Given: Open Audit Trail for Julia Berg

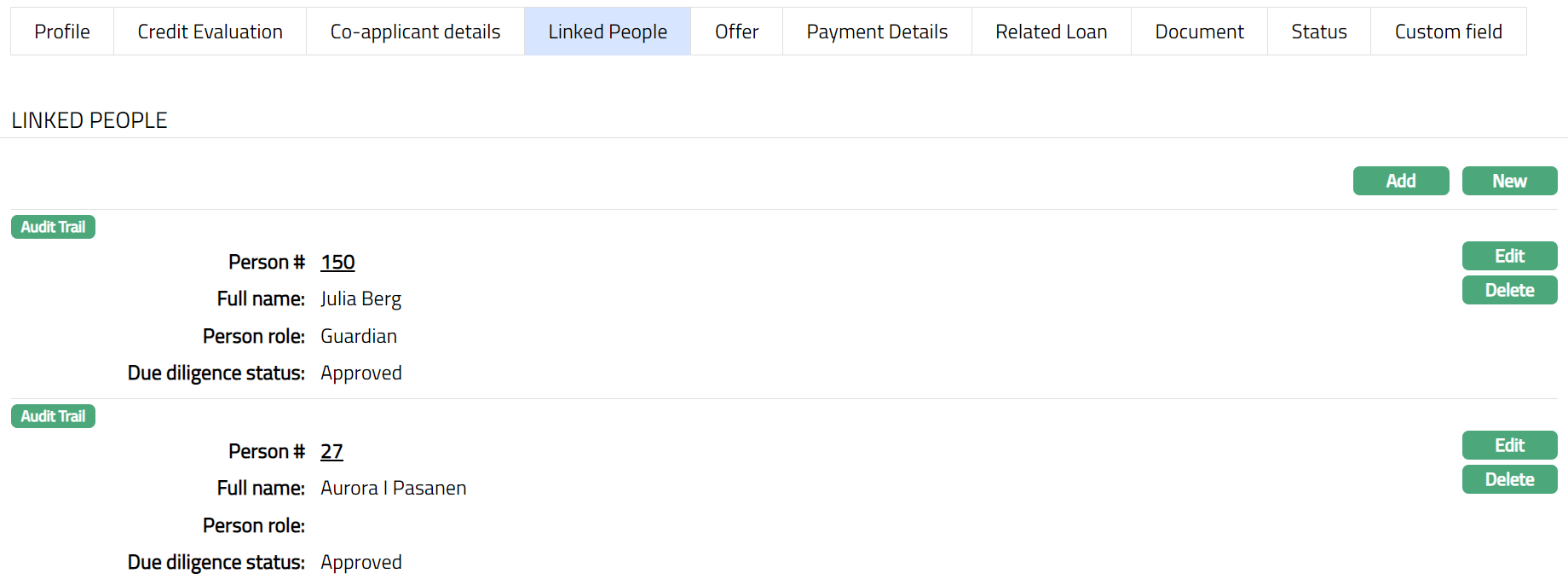Looking at the screenshot, I should pos(53,227).
